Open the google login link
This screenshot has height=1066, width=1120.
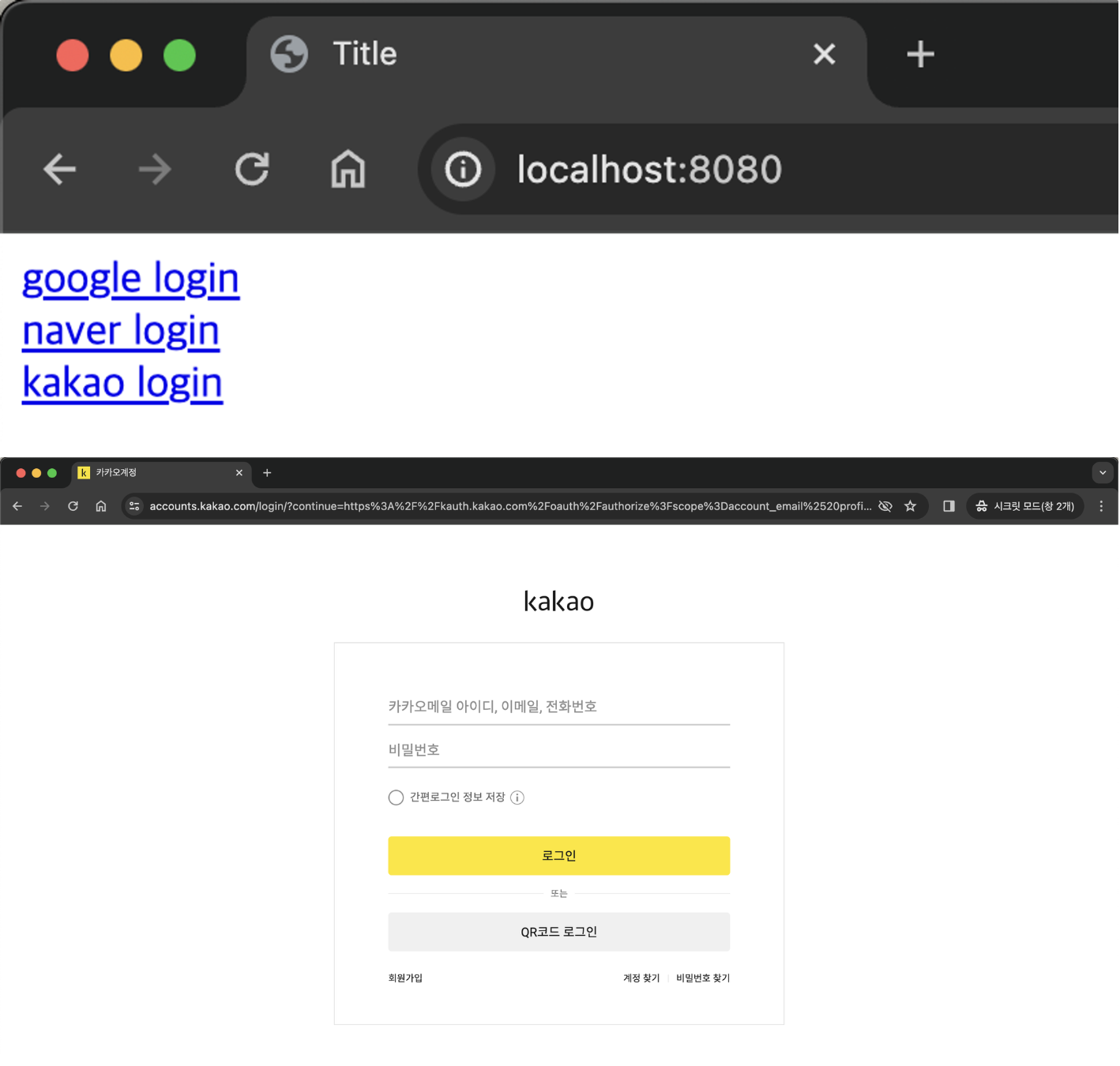tap(130, 279)
